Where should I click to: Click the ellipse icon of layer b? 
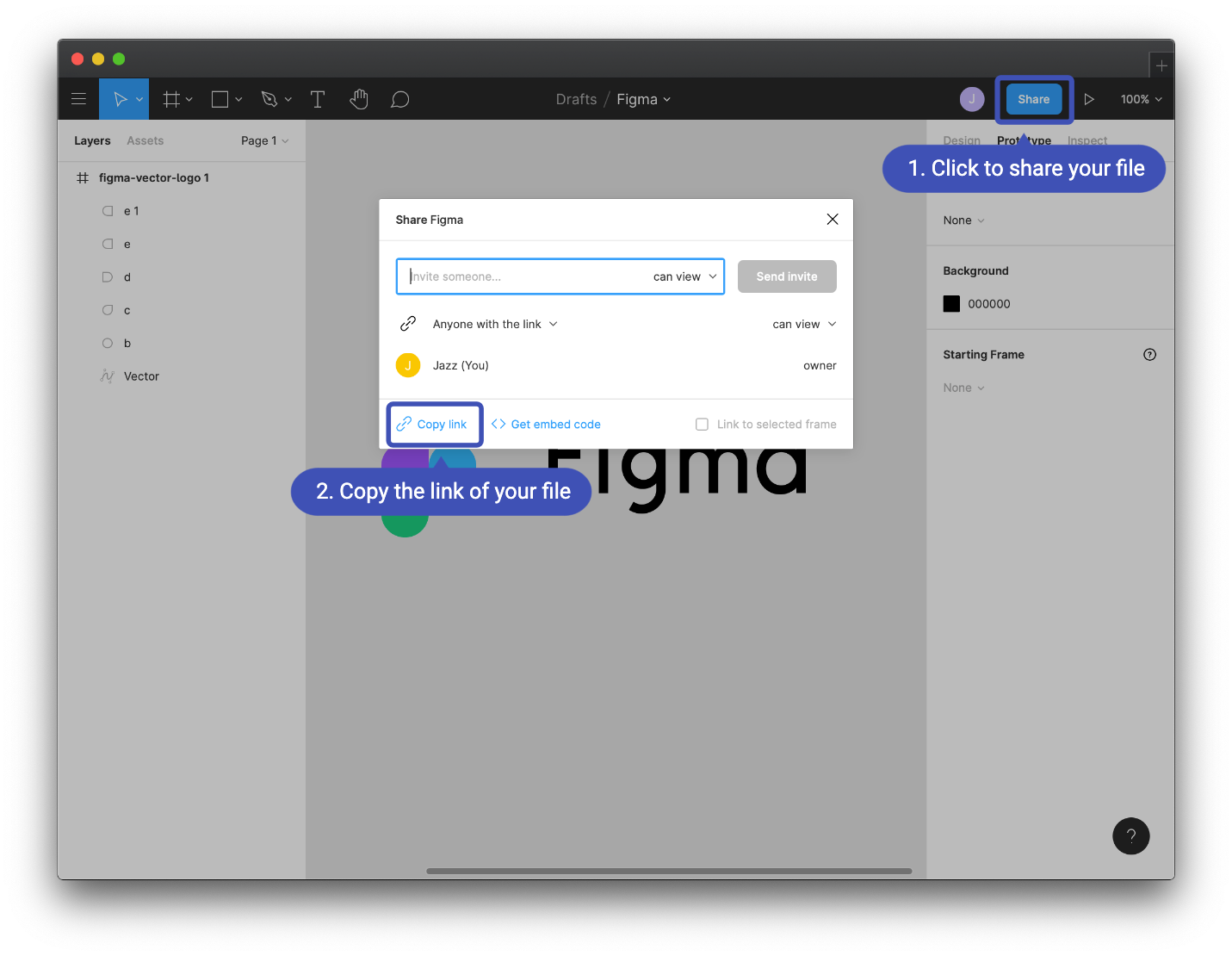tap(108, 343)
